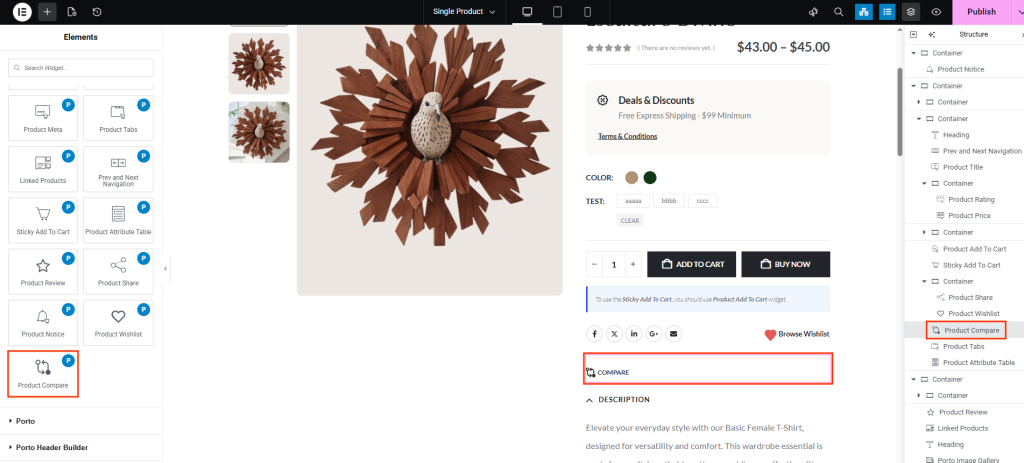Image resolution: width=1024 pixels, height=463 pixels.
Task: Select Product Tabs in Structure tree
Action: 963,346
